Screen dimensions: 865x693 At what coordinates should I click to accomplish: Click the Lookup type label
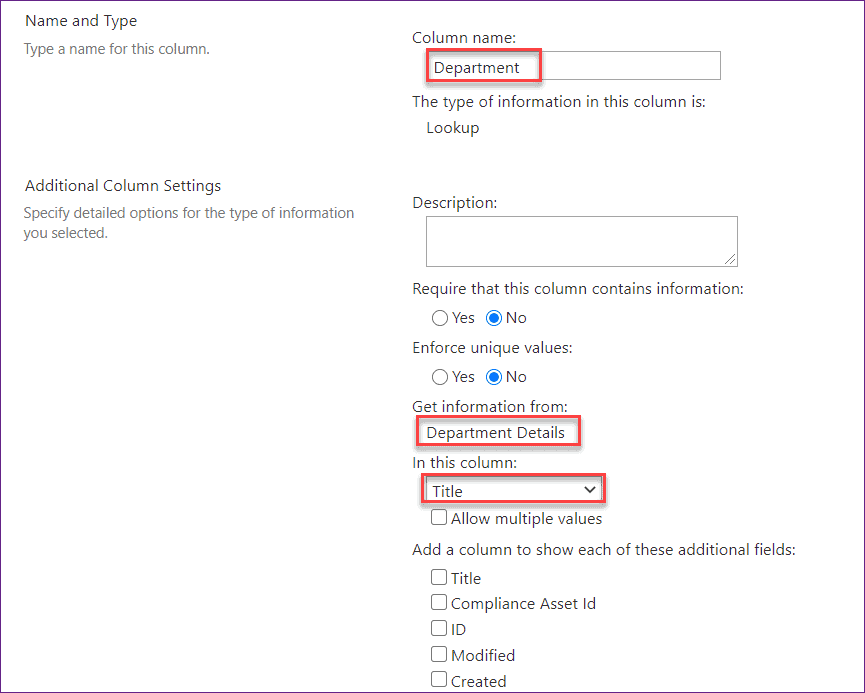(x=452, y=127)
